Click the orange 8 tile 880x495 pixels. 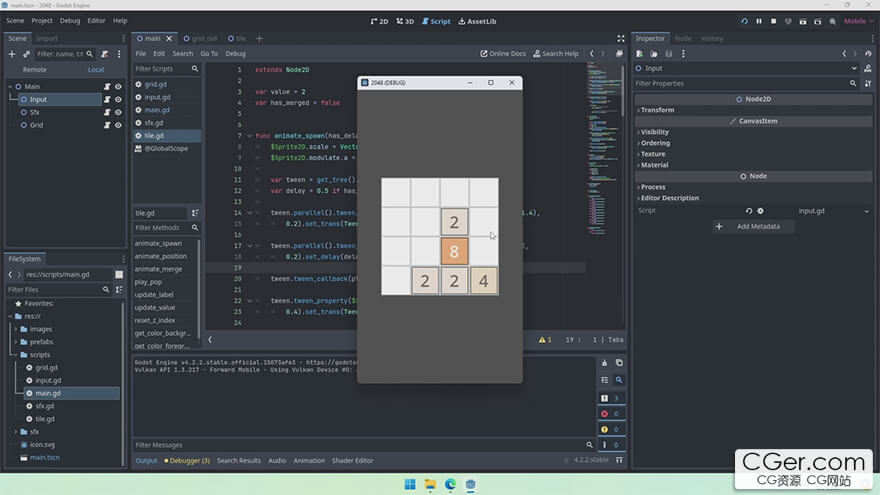point(454,251)
